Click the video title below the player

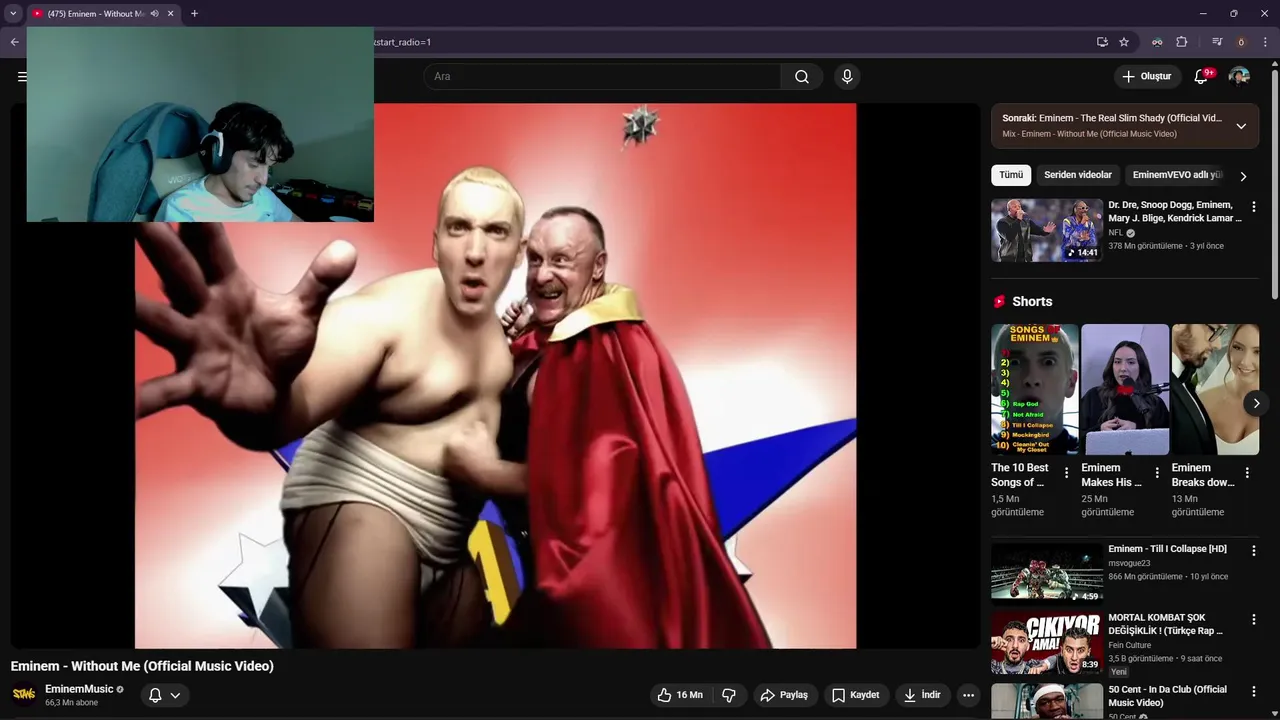142,666
